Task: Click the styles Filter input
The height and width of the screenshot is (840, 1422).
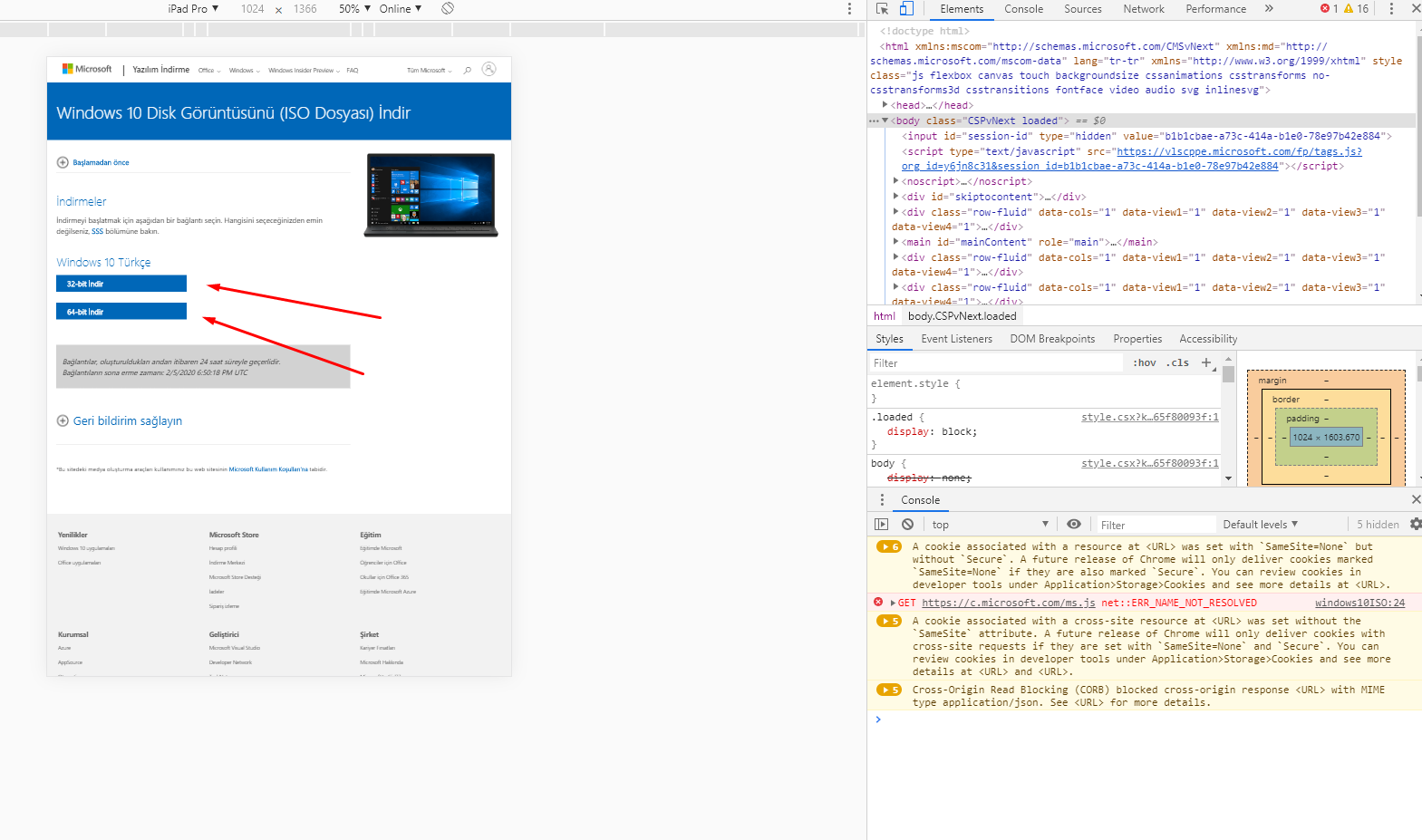Action: coord(995,362)
